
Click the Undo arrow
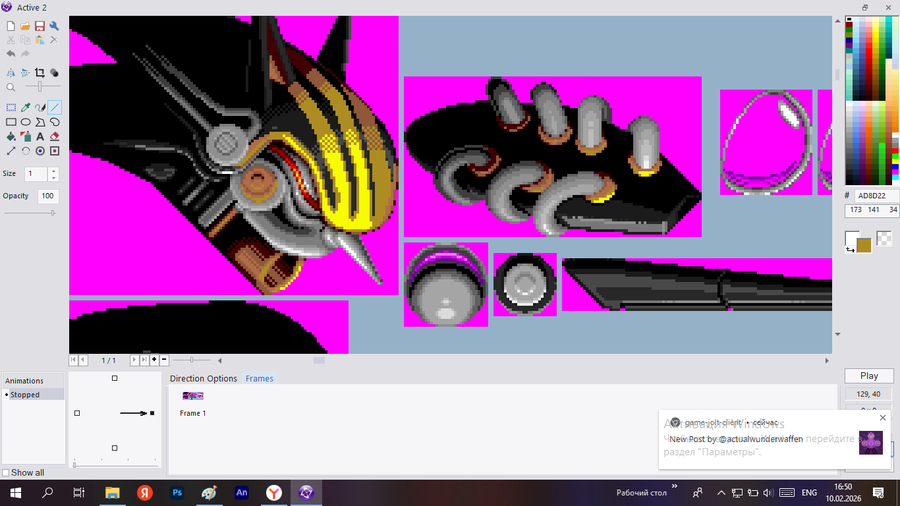pyautogui.click(x=11, y=54)
